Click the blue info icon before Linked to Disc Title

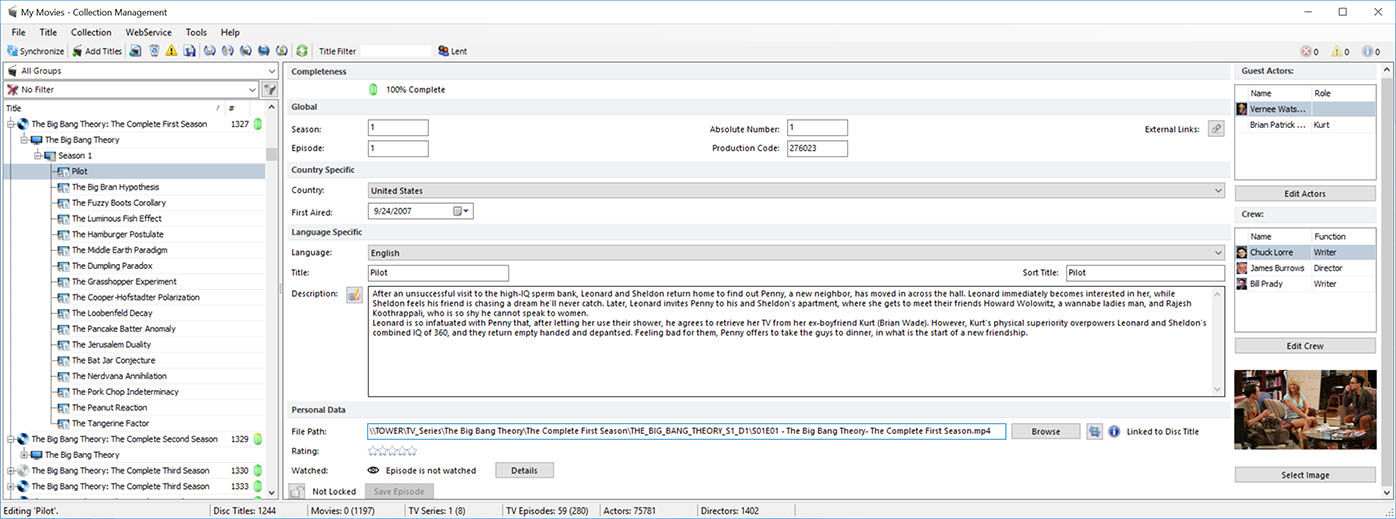1114,432
